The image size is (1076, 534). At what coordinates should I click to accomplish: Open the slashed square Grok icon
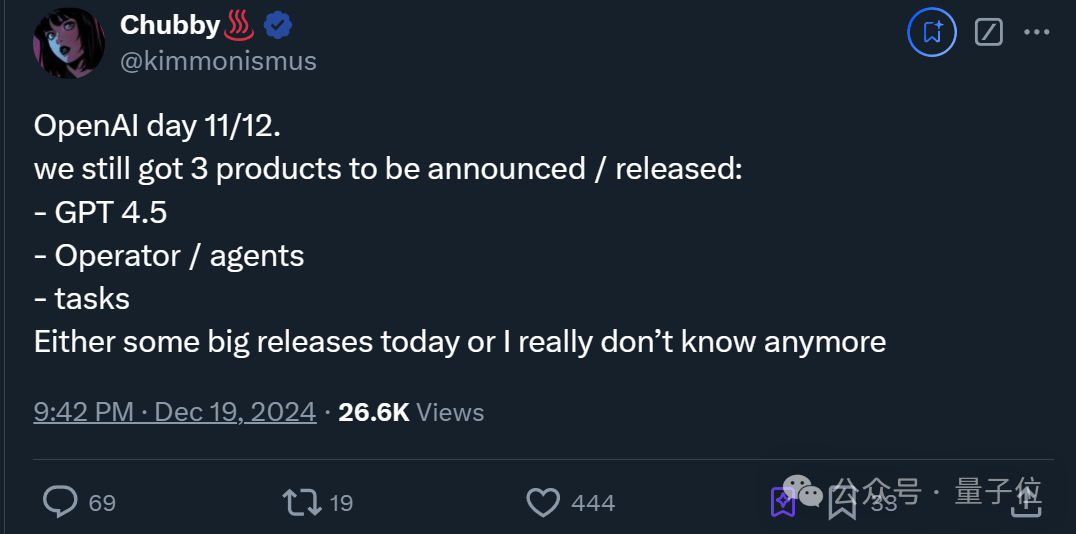[x=989, y=32]
